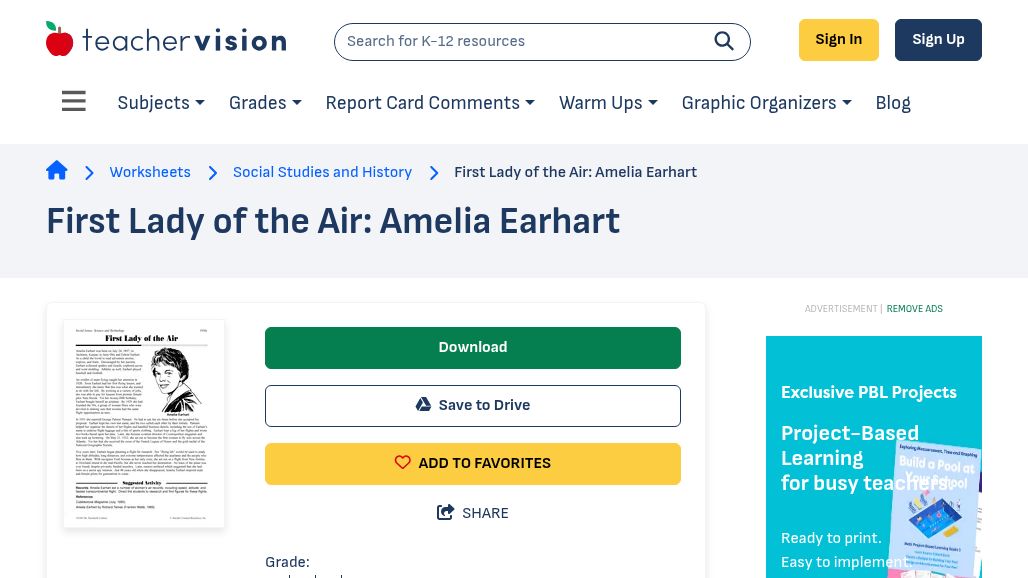Click the REMOVE ADS link
Screen dimensions: 1028x578
click(914, 309)
